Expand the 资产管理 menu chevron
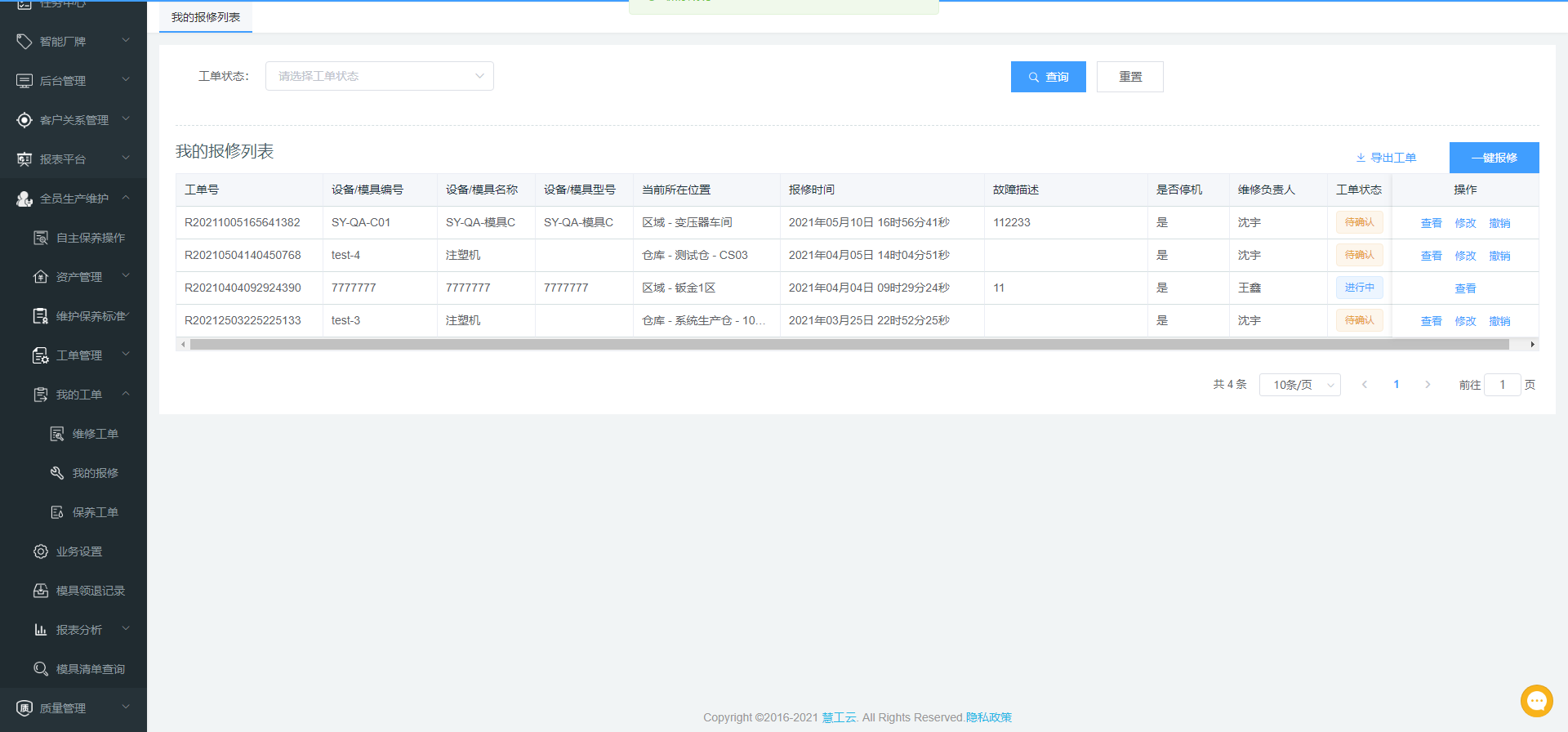This screenshot has width=1568, height=732. point(126,276)
